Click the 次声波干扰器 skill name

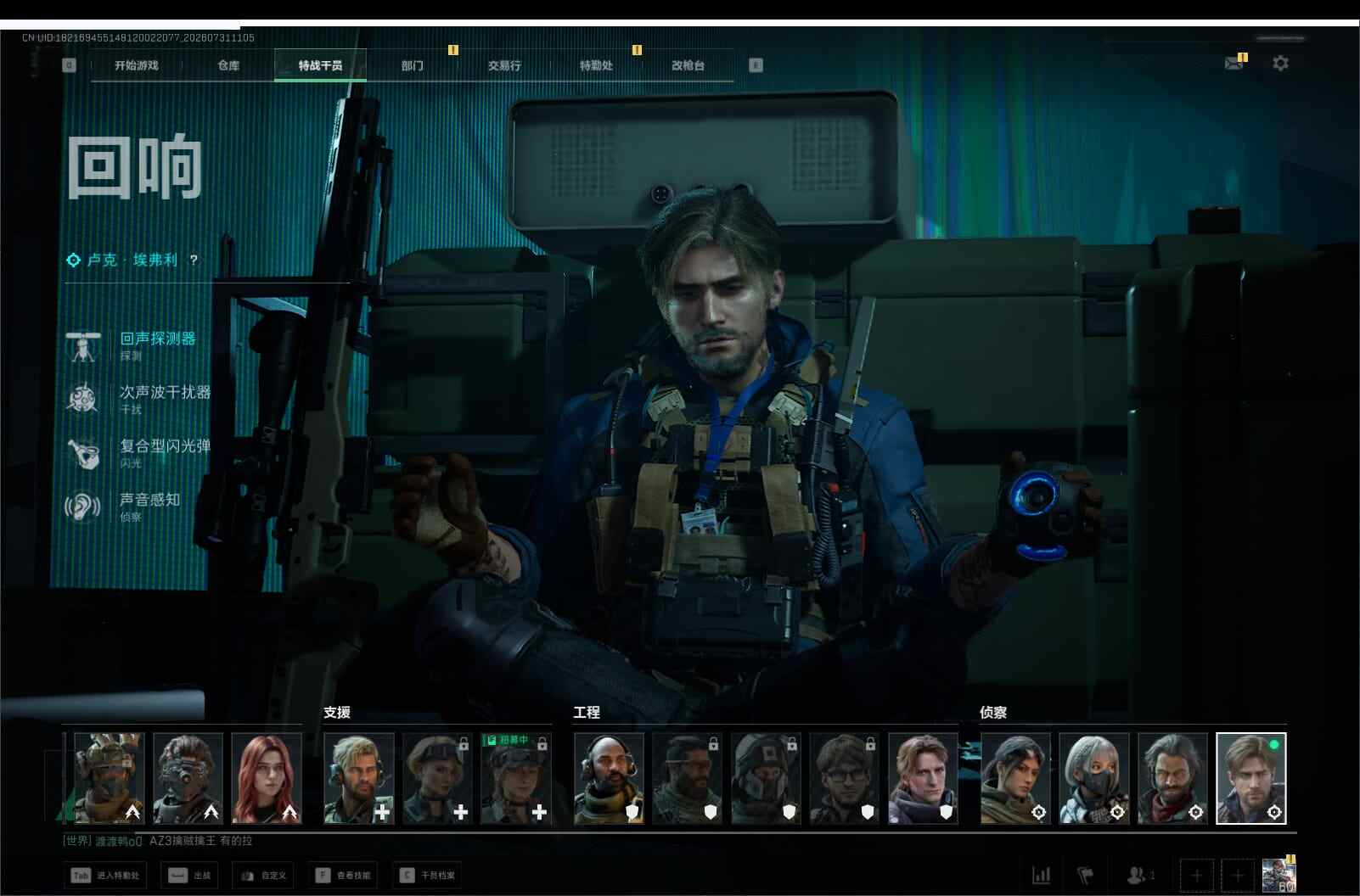click(x=165, y=392)
